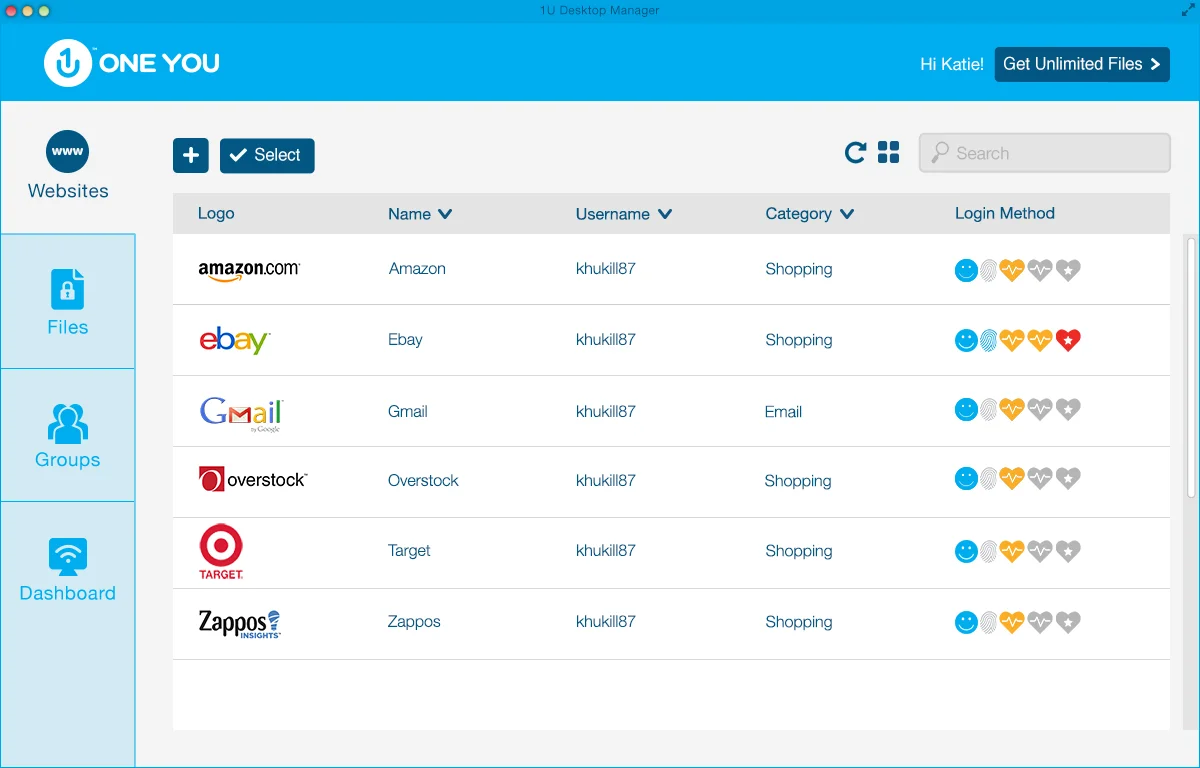1200x768 pixels.
Task: Go to the Dashboard section
Action: point(68,570)
